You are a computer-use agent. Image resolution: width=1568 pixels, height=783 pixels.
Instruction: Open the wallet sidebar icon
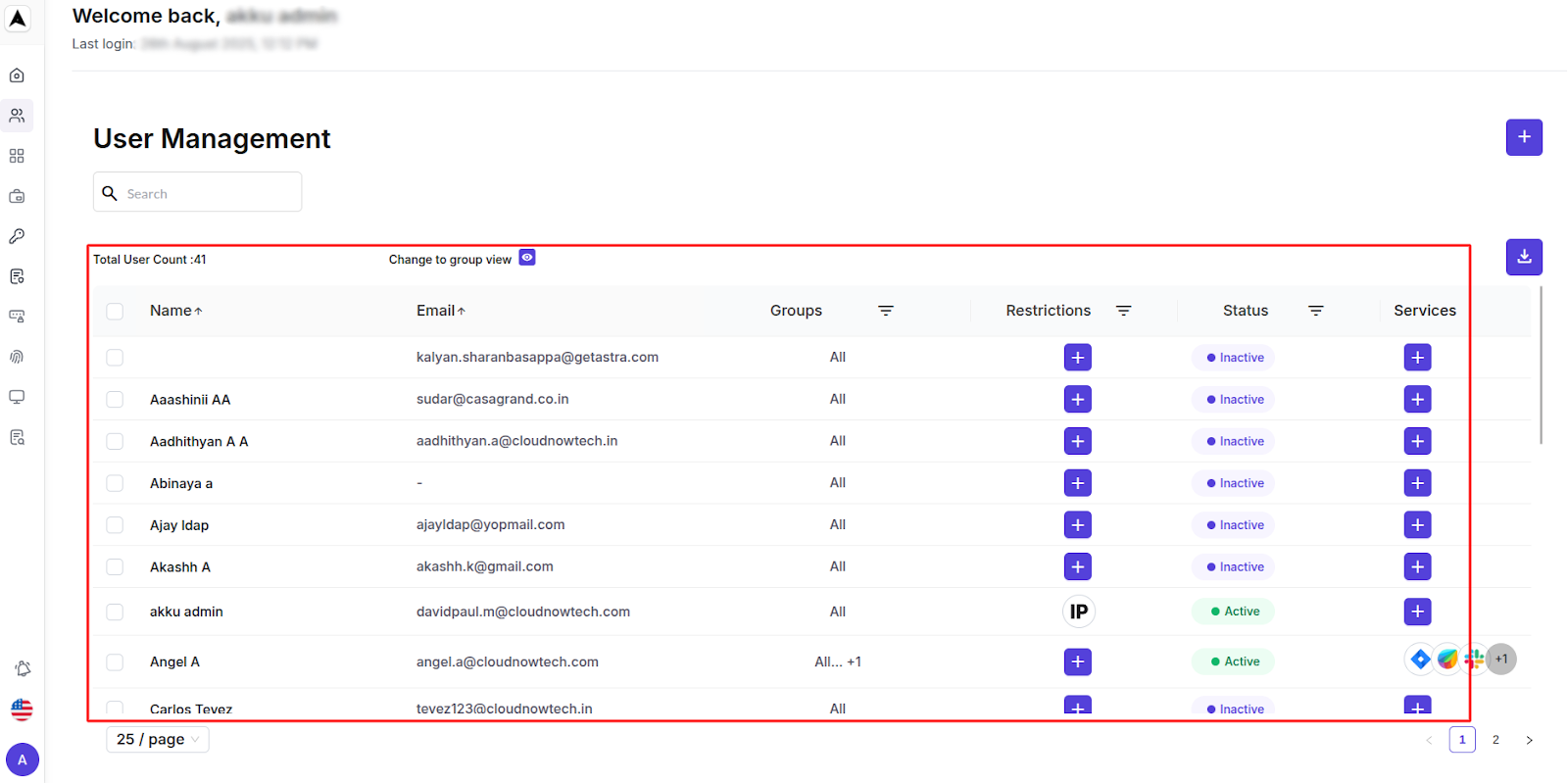pos(17,196)
